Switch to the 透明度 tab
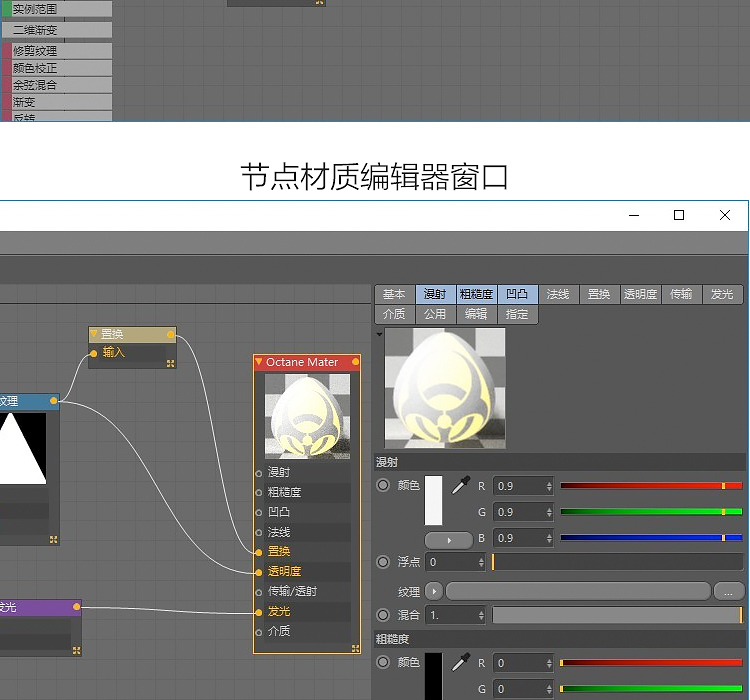 [x=640, y=294]
